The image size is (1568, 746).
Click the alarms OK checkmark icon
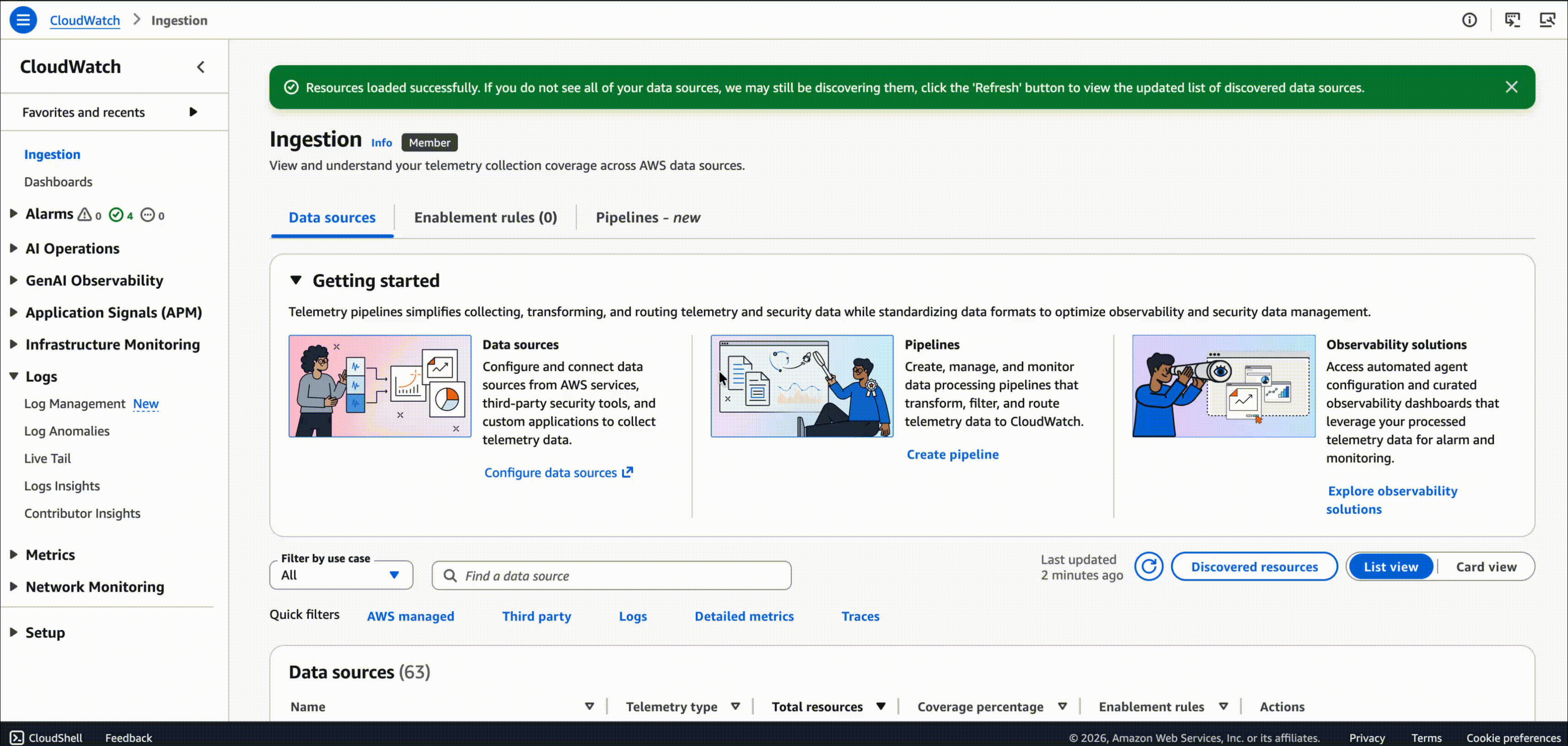[116, 214]
